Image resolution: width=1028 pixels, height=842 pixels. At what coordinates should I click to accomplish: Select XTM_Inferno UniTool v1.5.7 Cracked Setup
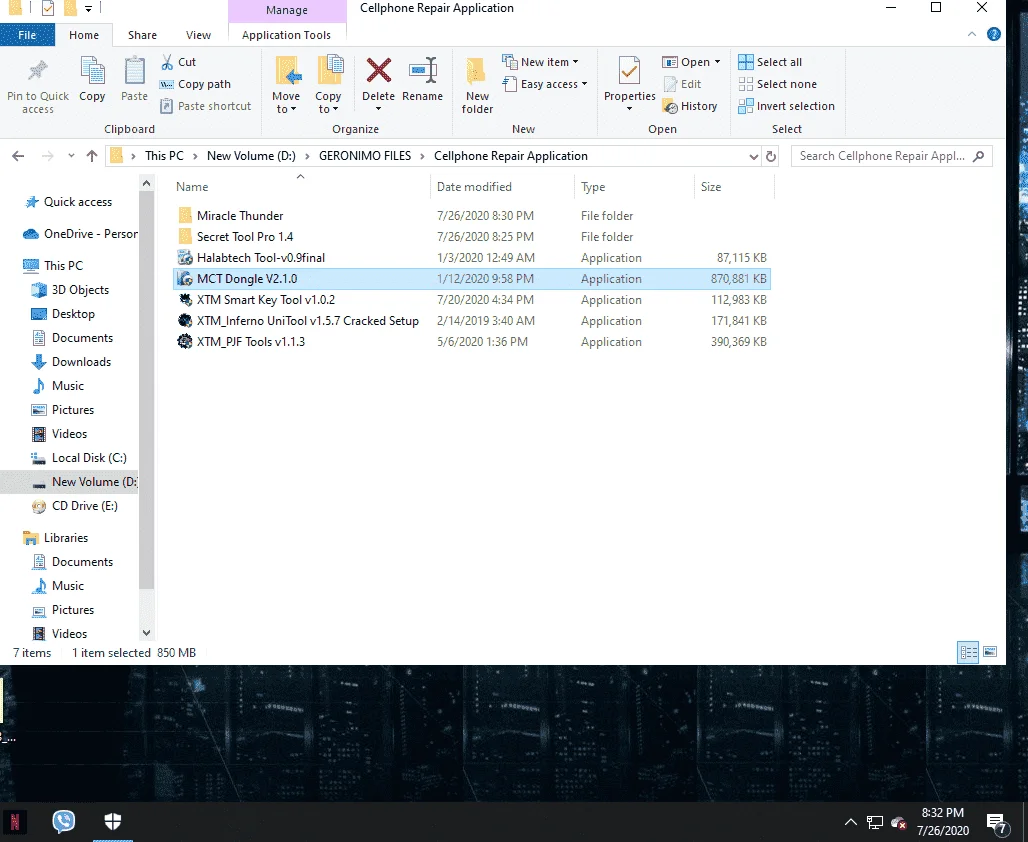coord(307,321)
